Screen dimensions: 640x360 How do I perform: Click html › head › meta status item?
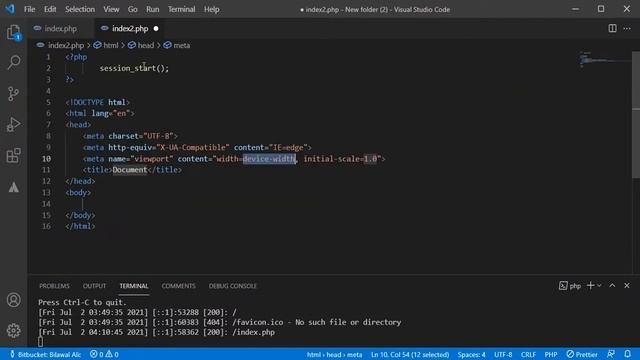334,354
